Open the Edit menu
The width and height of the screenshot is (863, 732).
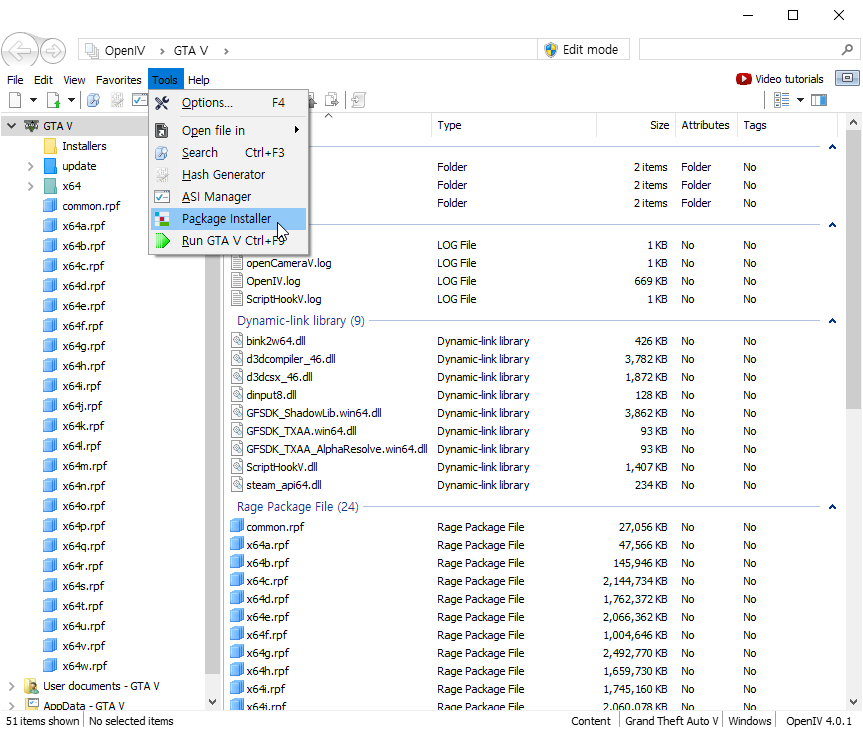(43, 80)
